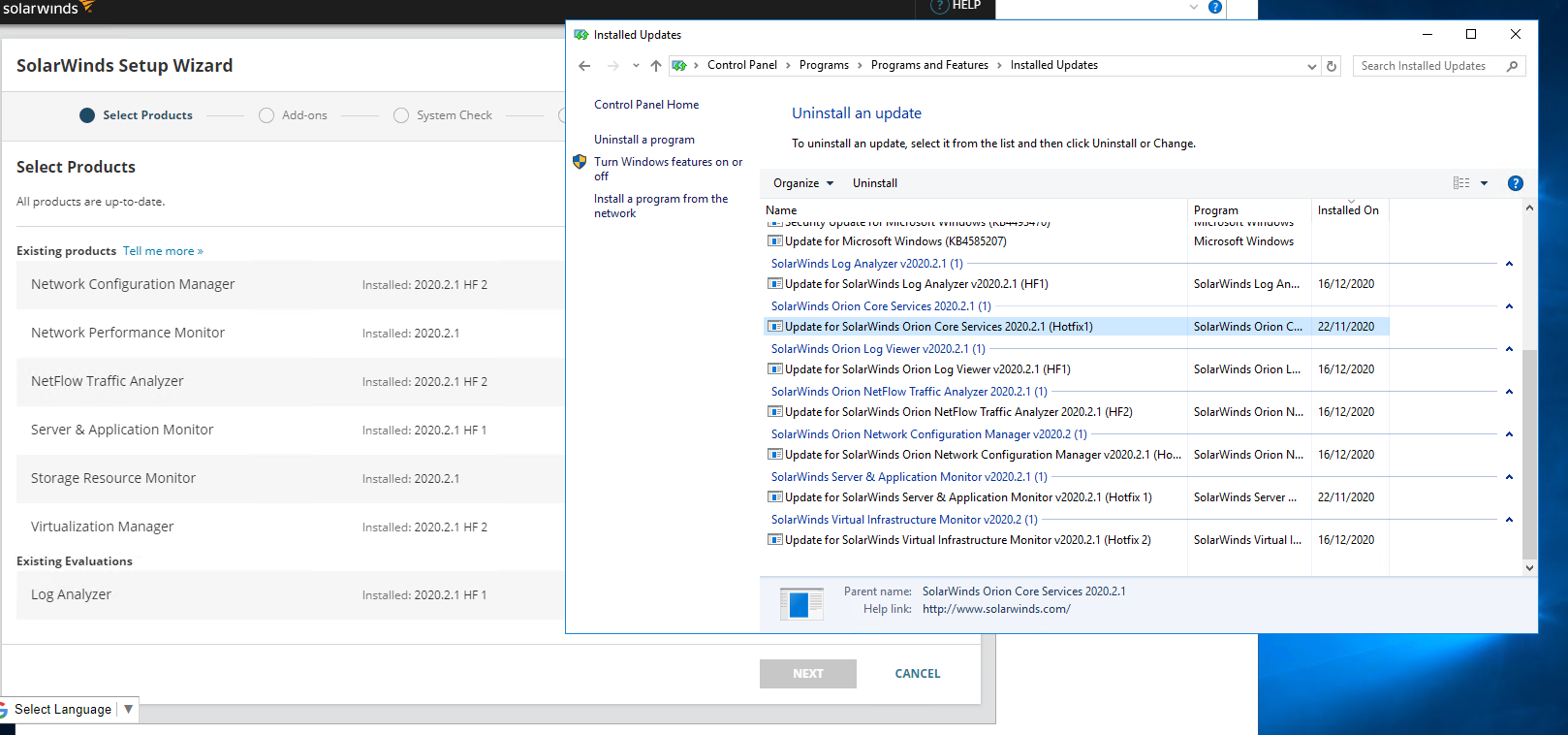Click the shield icon beside Turn Windows features
This screenshot has width=1568, height=735.
pos(580,162)
